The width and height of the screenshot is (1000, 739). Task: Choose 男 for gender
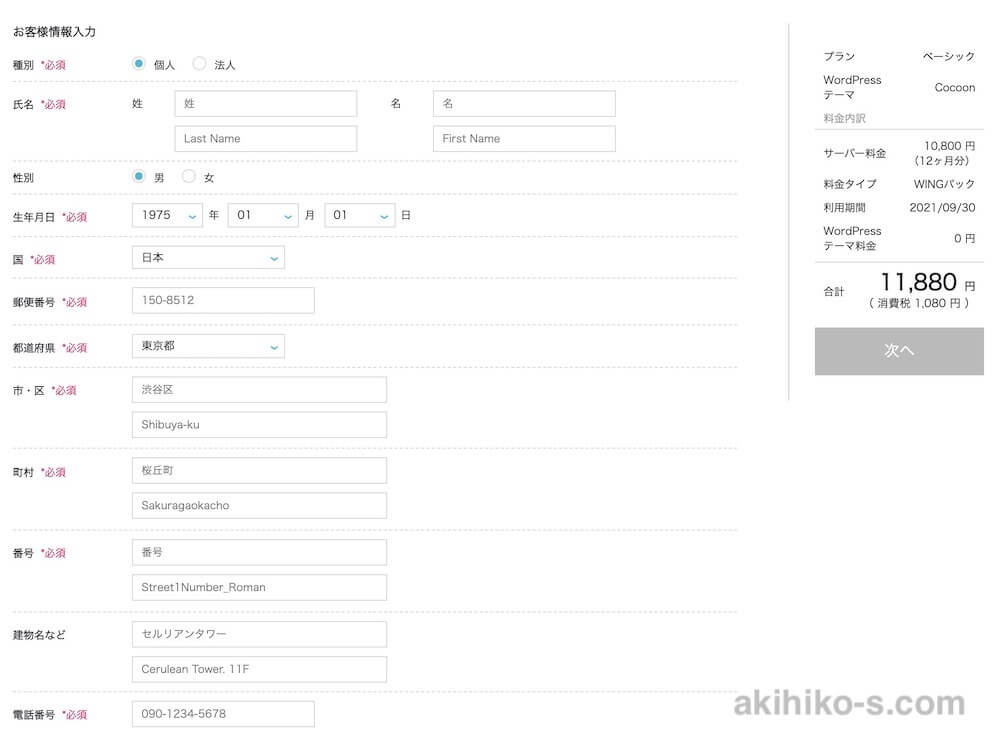click(139, 177)
